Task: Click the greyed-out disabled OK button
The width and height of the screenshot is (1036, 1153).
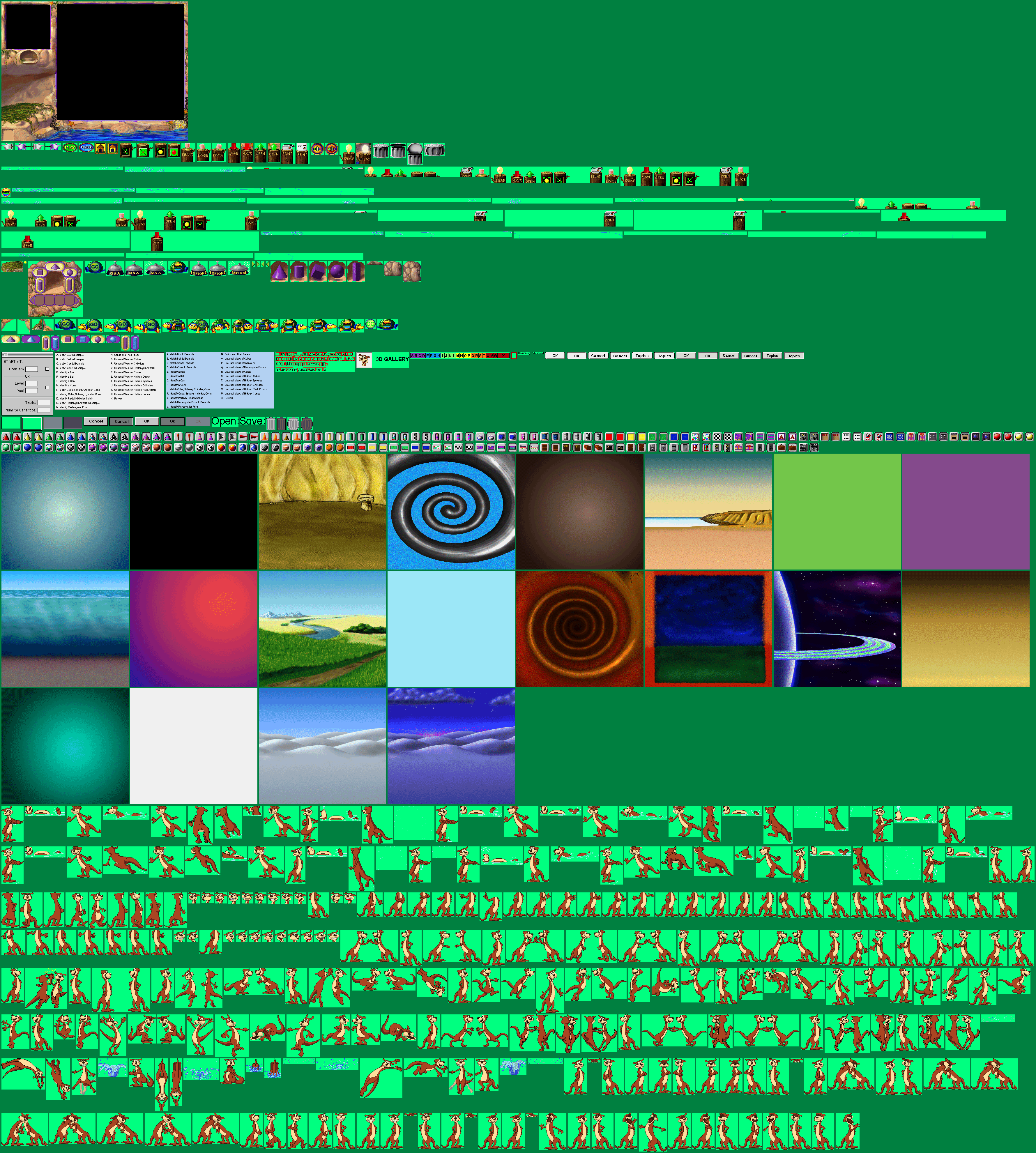Action: 198,421
